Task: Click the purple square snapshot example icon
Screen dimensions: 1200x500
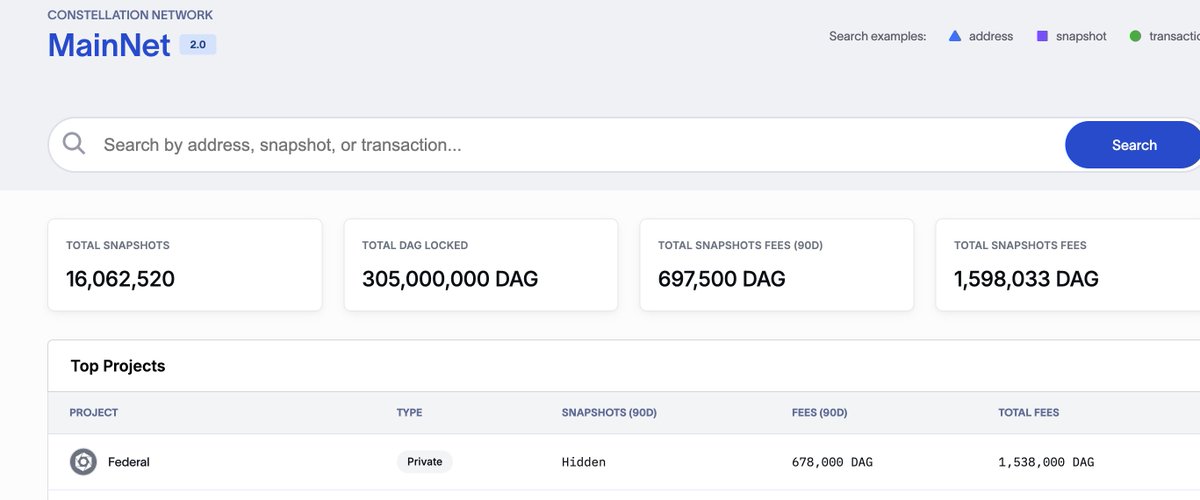Action: pos(1042,36)
